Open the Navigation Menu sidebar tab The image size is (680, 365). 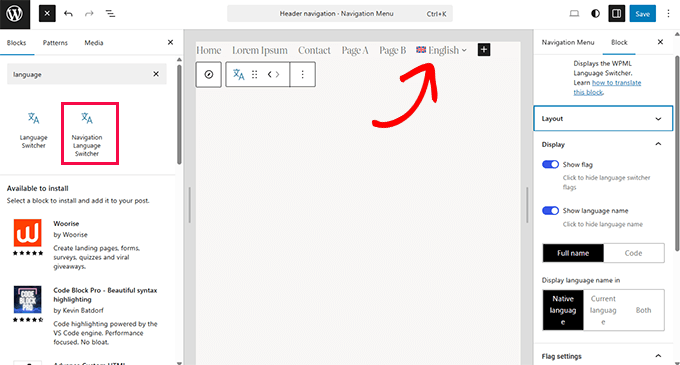[x=568, y=42]
